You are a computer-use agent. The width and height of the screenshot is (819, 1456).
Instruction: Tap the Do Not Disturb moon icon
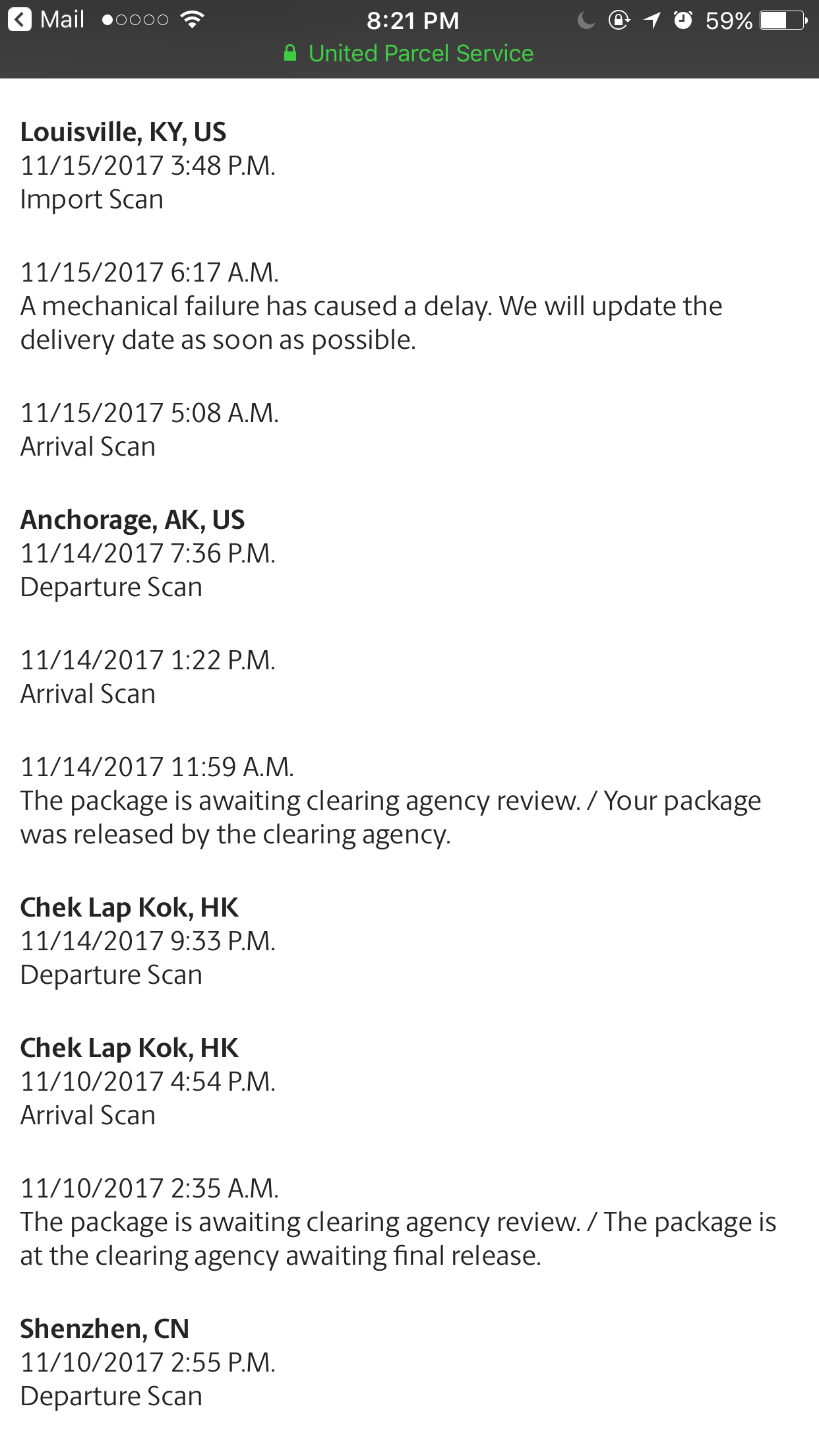point(586,20)
